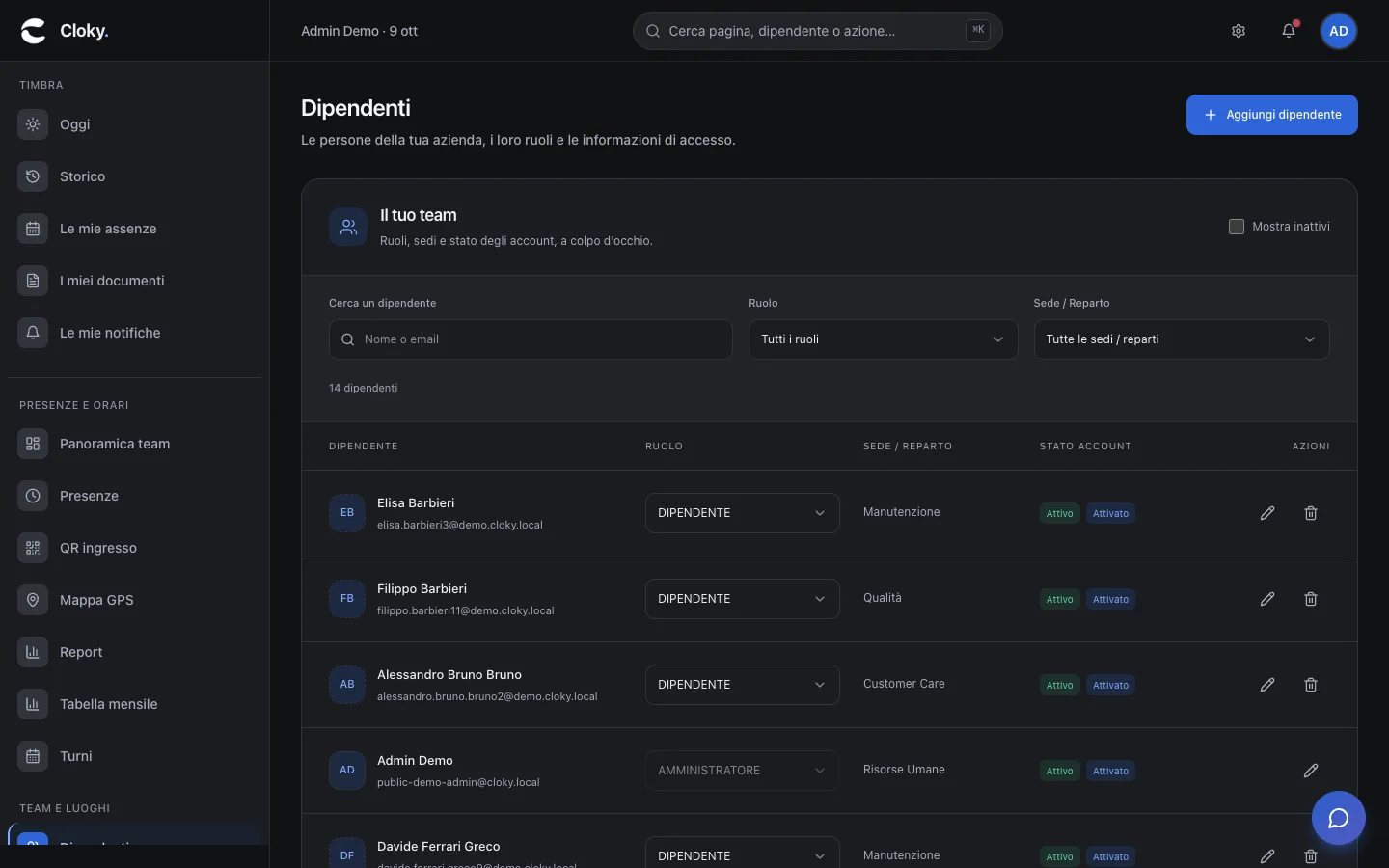Open the chat support bubble
The width and height of the screenshot is (1389, 868).
pos(1339,818)
